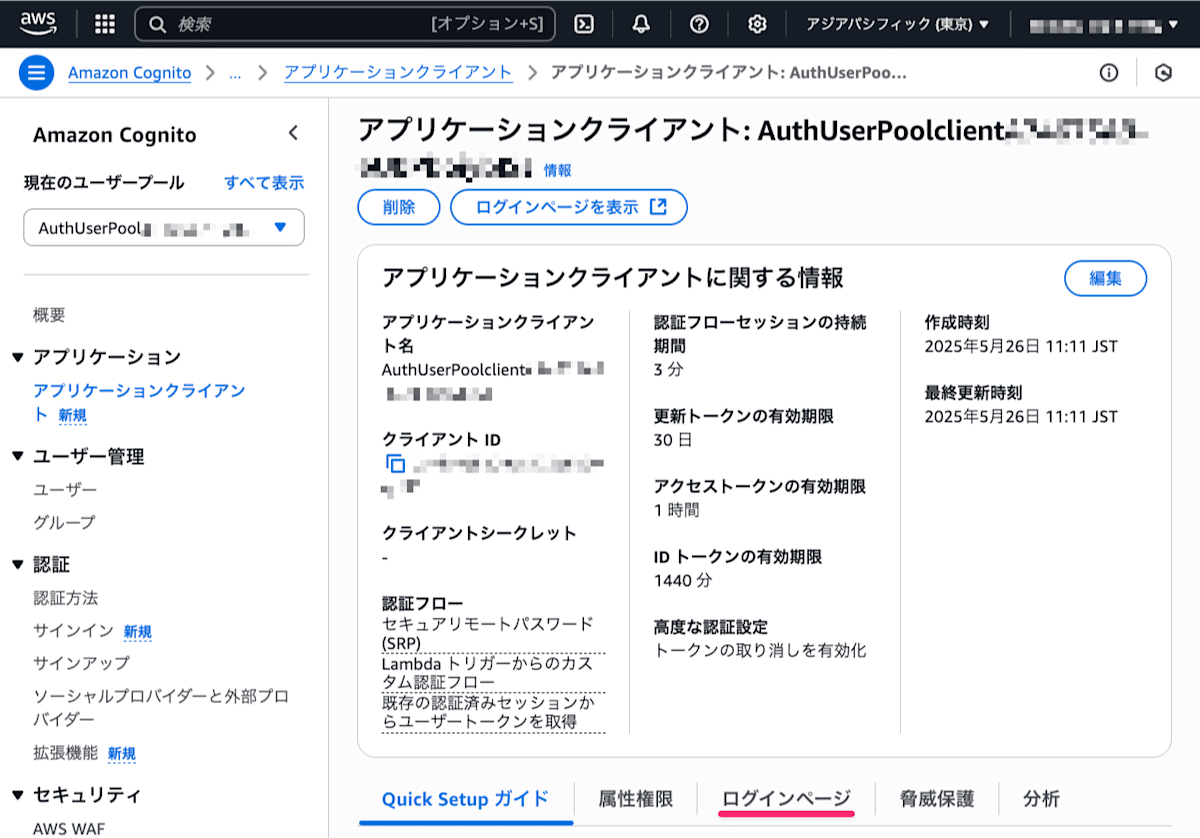Launch CloudShell from the top bar
The height and width of the screenshot is (838, 1200).
tap(586, 24)
